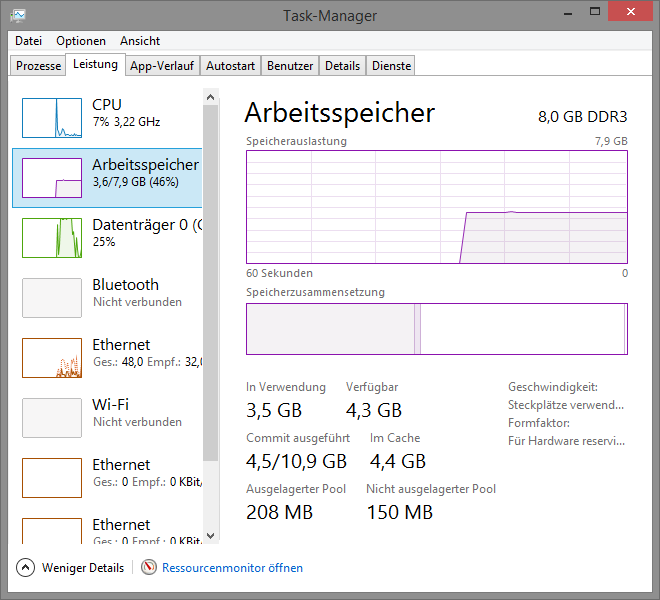The image size is (660, 600).
Task: Click the Speicherzusammensetzung memory composition bar
Action: point(436,329)
